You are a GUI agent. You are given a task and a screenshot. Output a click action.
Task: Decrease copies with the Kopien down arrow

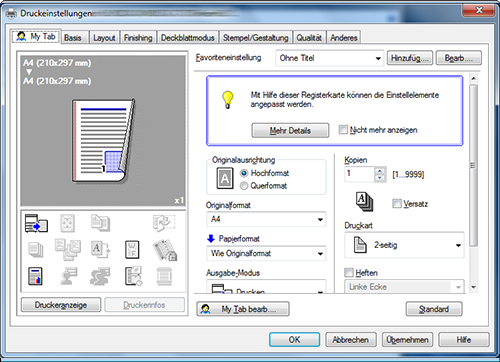click(380, 178)
